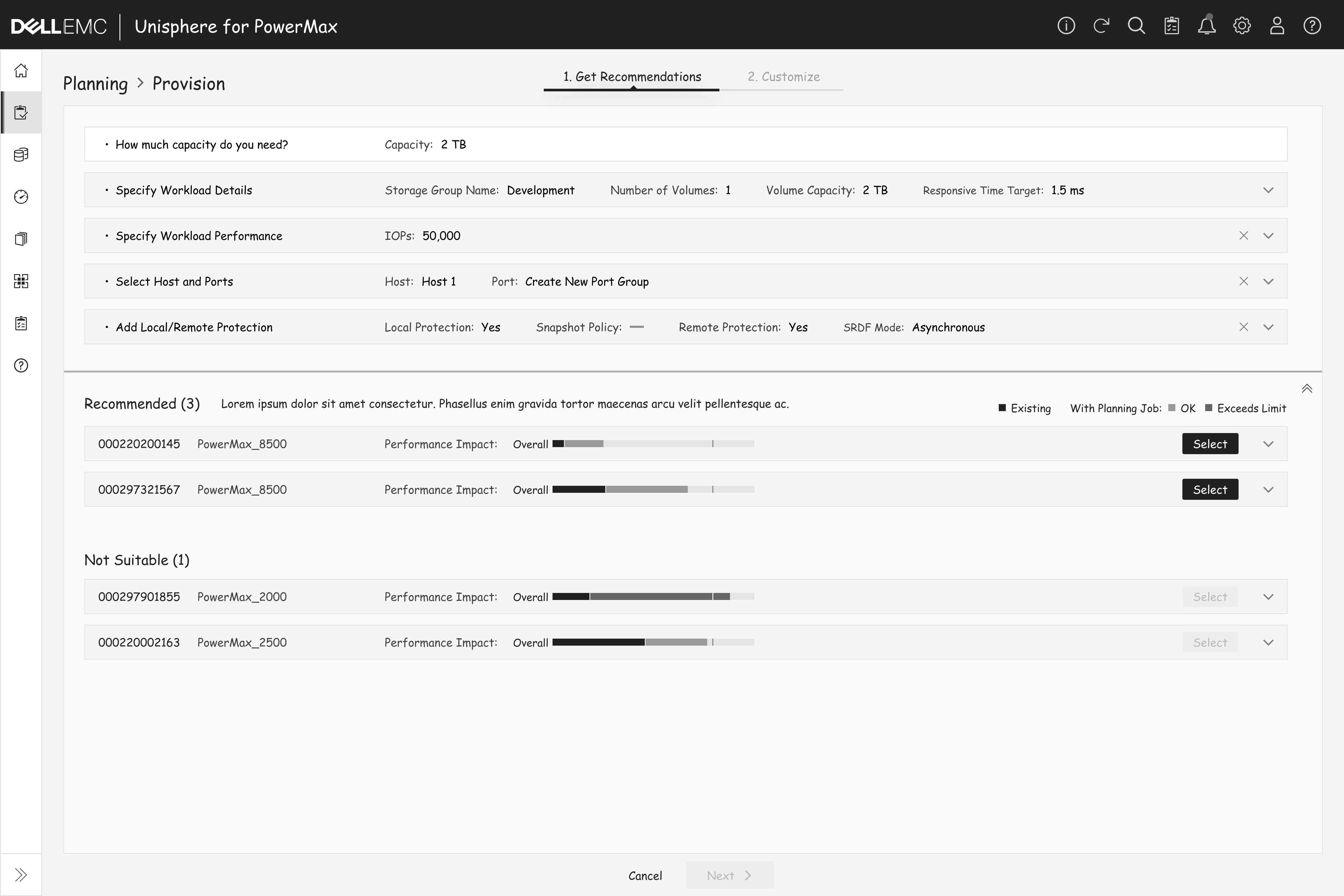Remove the Add Local/Remote Protection section
The height and width of the screenshot is (896, 1344).
coord(1244,327)
